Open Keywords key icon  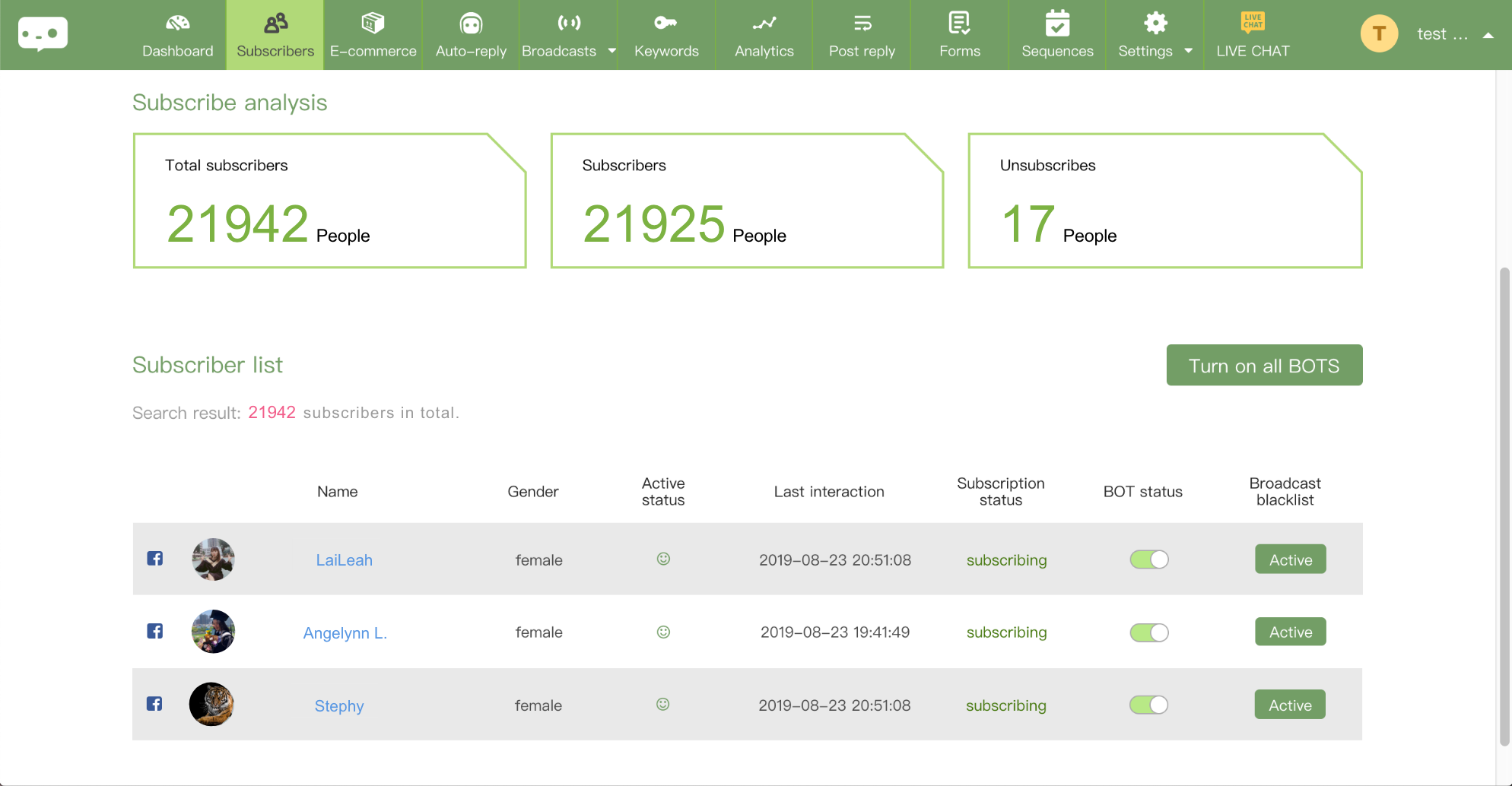click(x=665, y=24)
